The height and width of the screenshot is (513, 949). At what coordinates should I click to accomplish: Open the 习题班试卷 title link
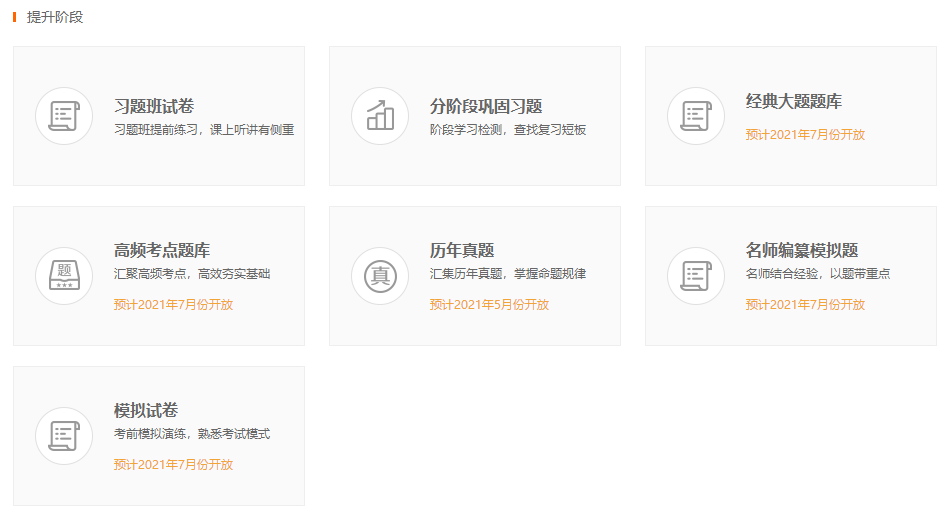(154, 106)
